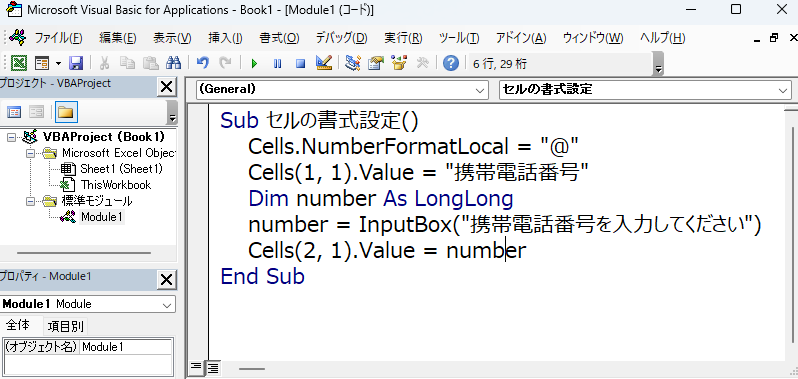Collapse the 標準モジュール tree folder
The height and width of the screenshot is (379, 798).
click(x=31, y=201)
